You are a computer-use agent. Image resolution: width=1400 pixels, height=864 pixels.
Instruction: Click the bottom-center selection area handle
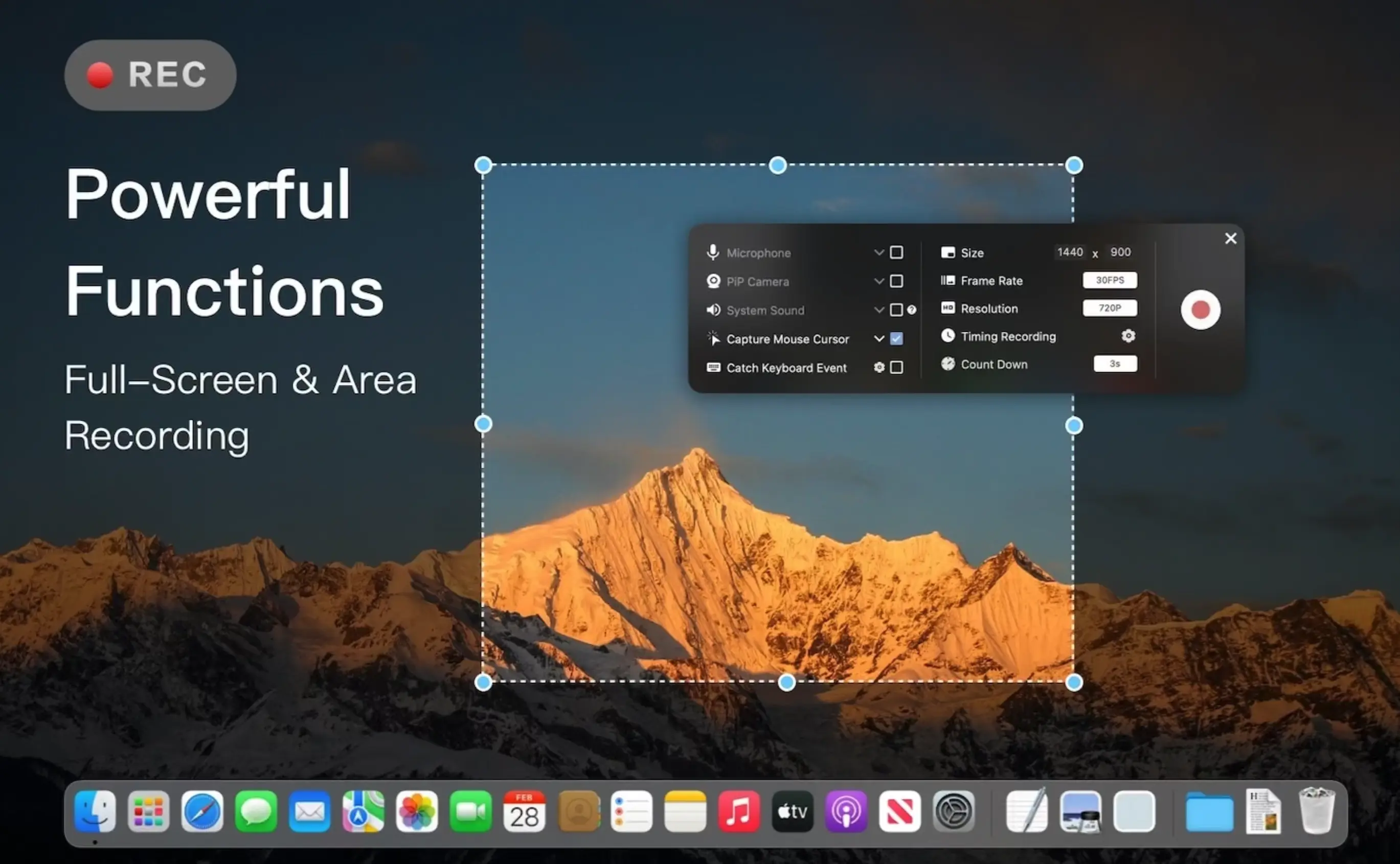click(786, 683)
